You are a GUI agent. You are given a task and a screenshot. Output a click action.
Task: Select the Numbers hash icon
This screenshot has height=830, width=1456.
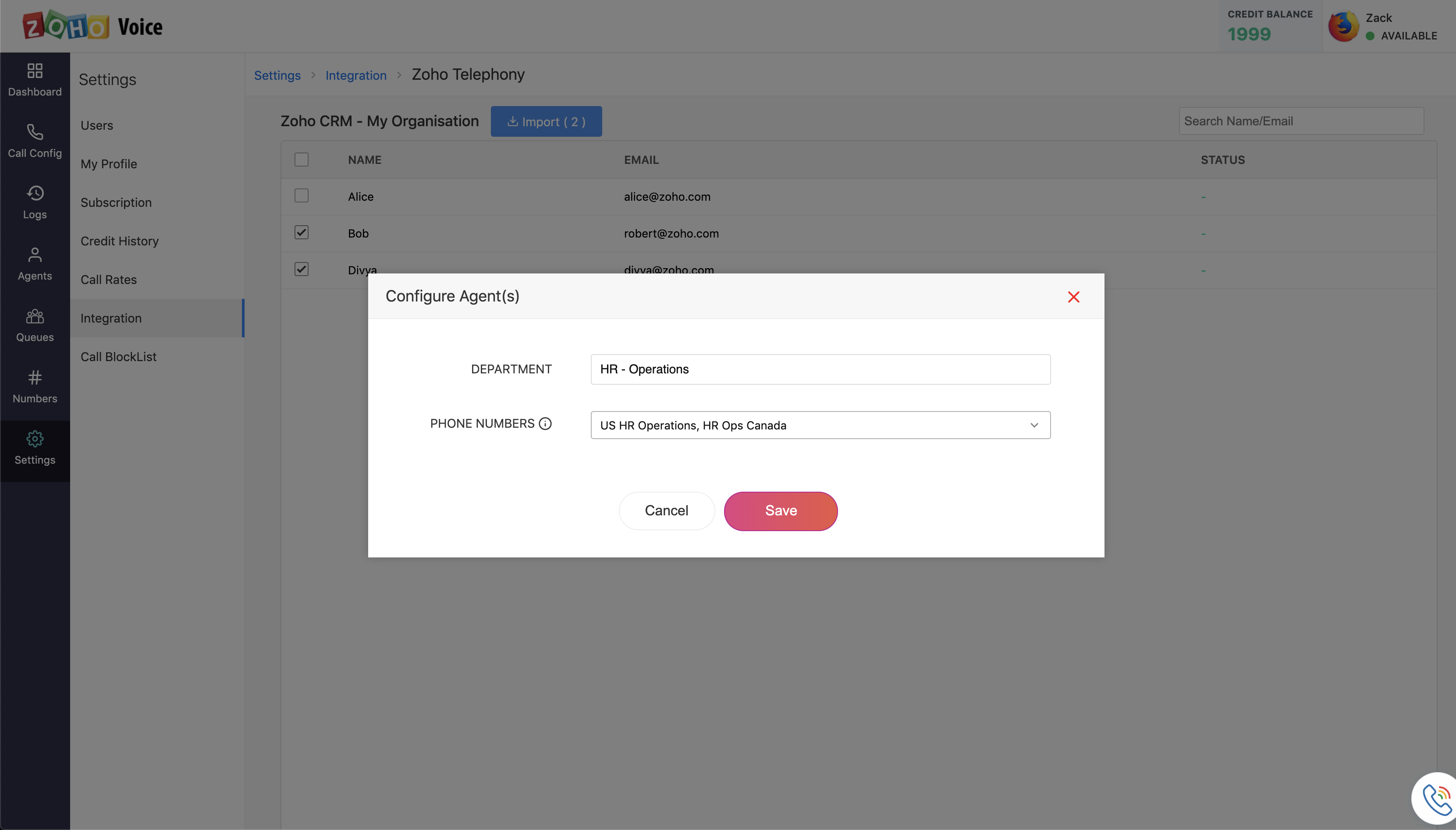point(35,377)
